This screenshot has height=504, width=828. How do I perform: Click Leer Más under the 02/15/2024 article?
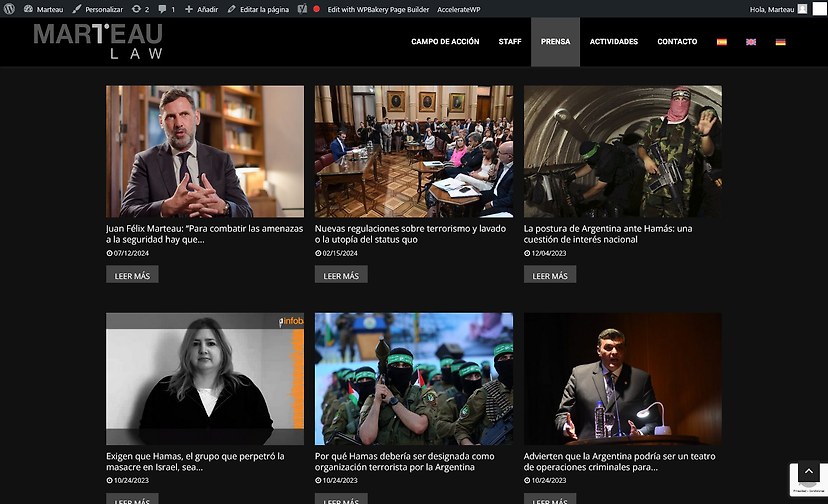coord(341,275)
